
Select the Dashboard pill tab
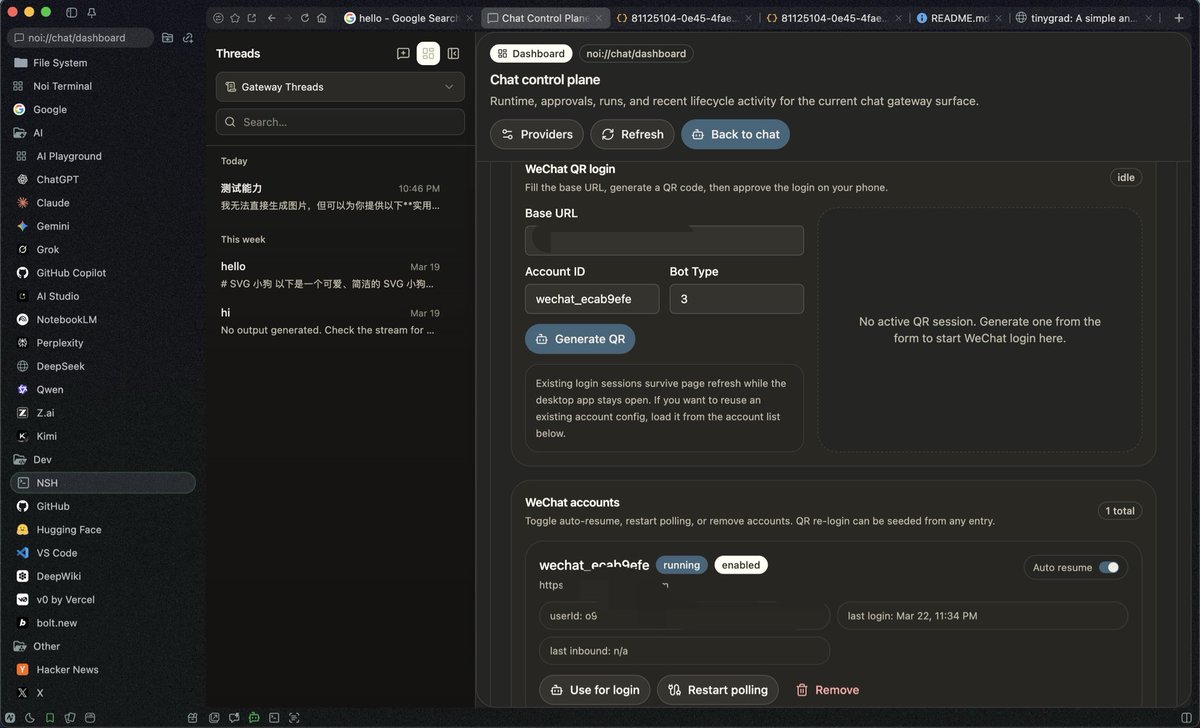point(531,54)
